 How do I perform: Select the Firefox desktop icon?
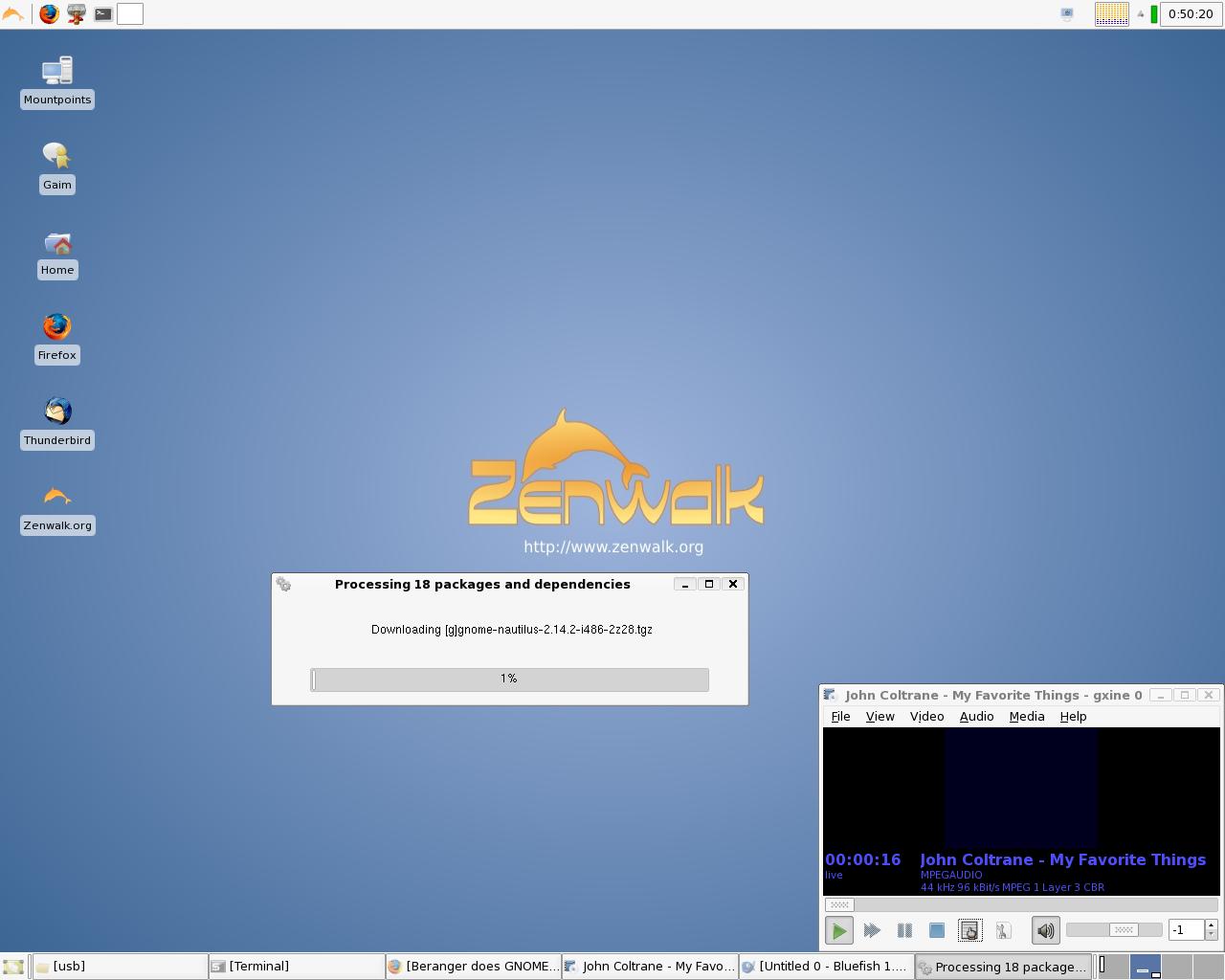(57, 337)
